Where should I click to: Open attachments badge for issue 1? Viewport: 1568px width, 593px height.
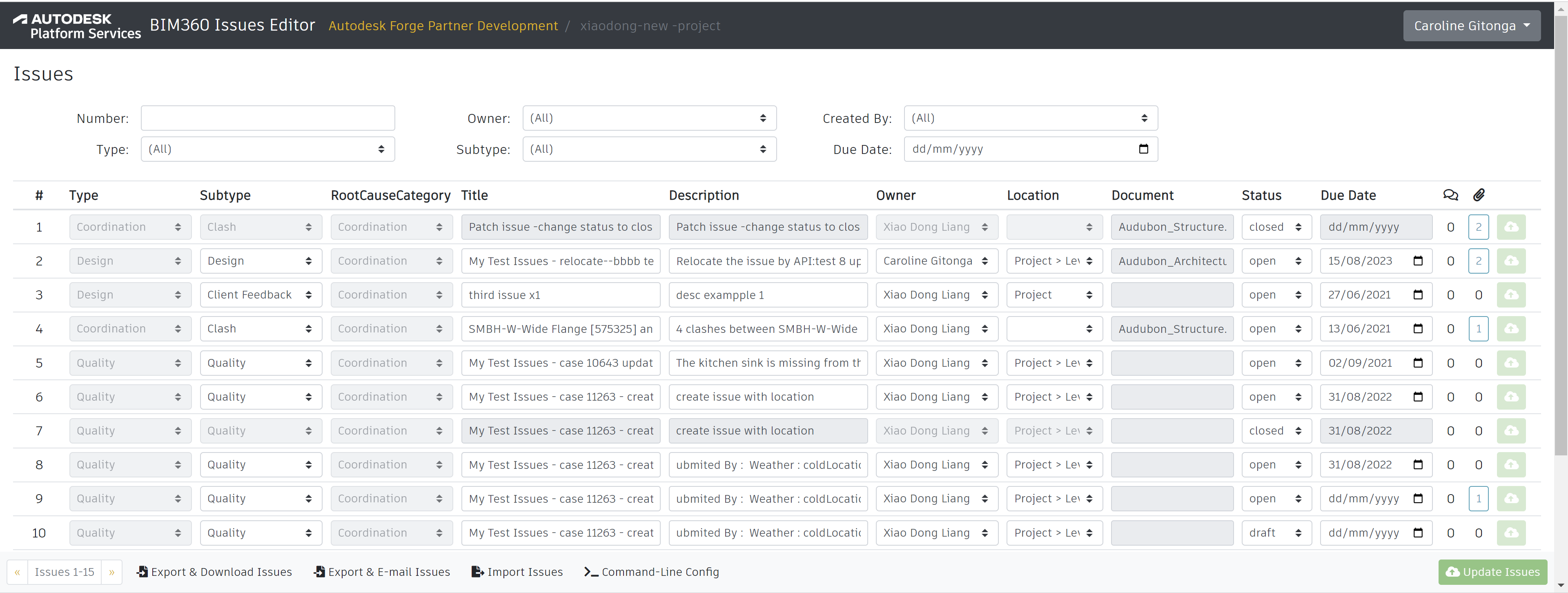point(1479,227)
